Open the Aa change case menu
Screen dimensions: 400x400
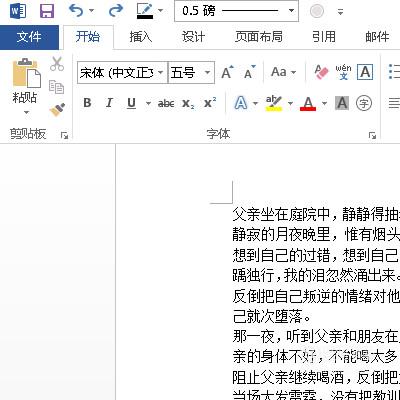click(283, 72)
